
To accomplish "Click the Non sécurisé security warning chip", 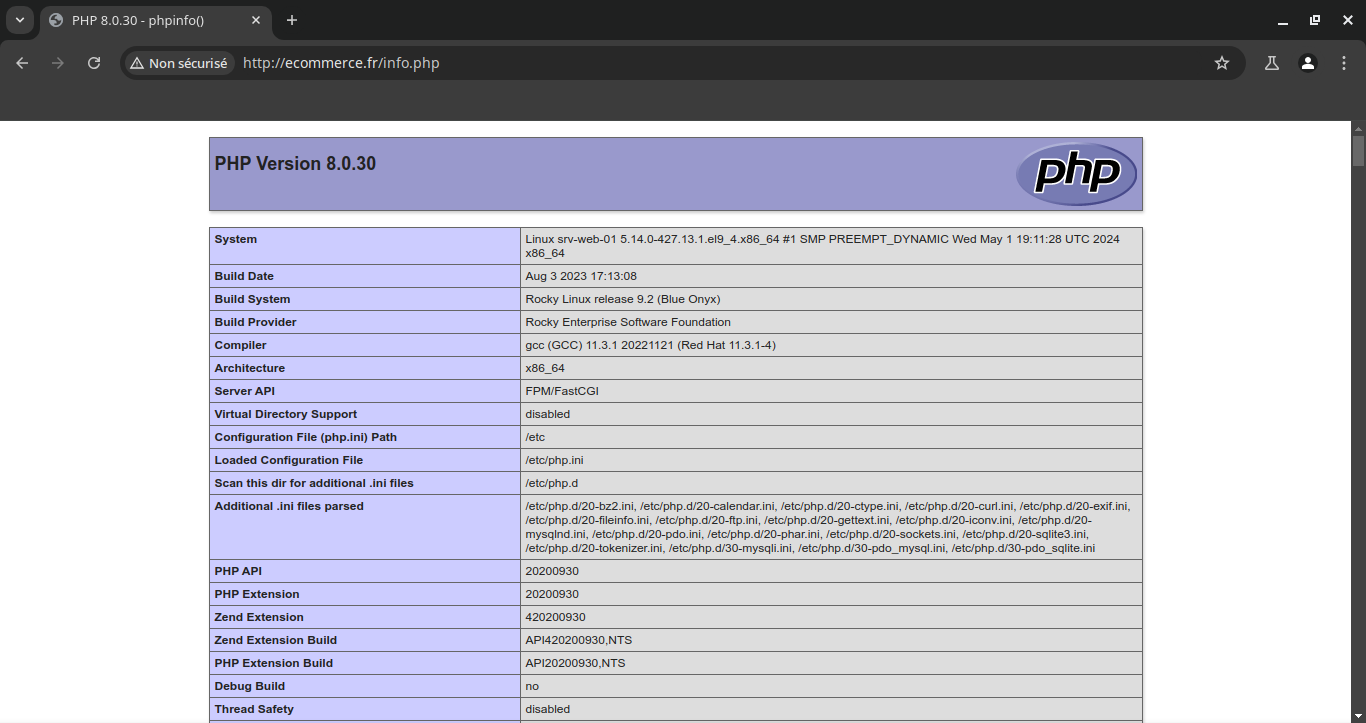I will [x=179, y=63].
